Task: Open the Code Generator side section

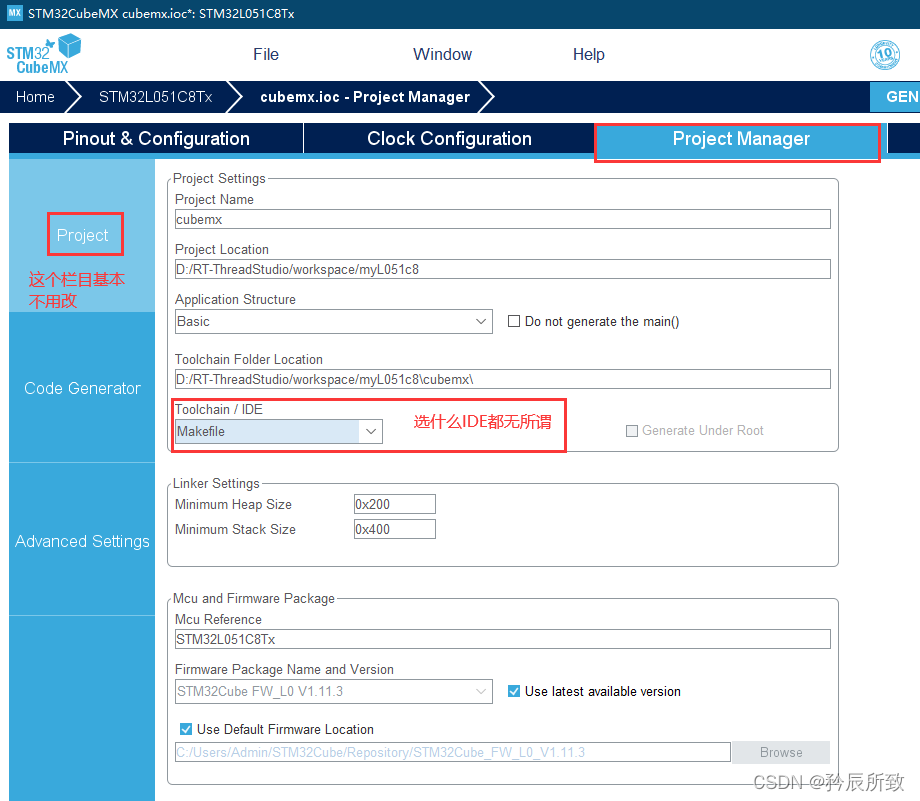Action: coord(82,388)
